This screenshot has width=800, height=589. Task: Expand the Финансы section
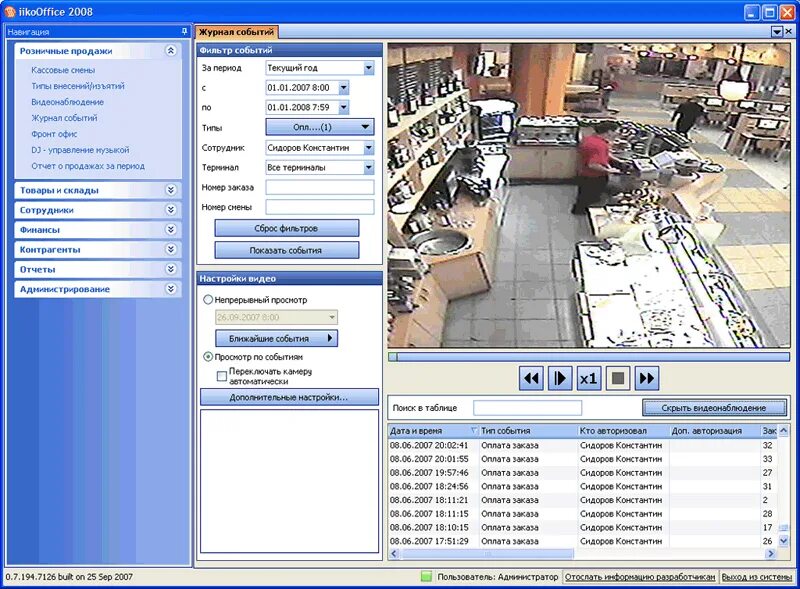pyautogui.click(x=171, y=230)
